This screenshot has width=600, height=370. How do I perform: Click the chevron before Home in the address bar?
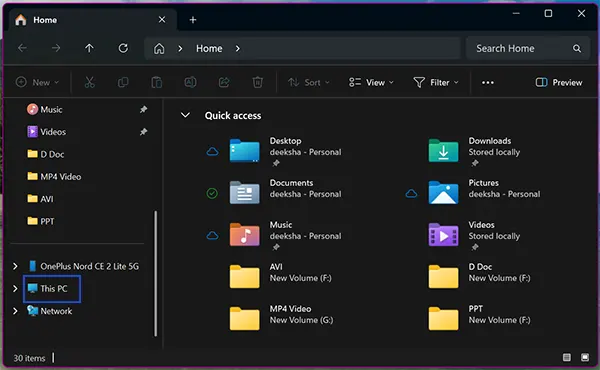click(x=180, y=49)
